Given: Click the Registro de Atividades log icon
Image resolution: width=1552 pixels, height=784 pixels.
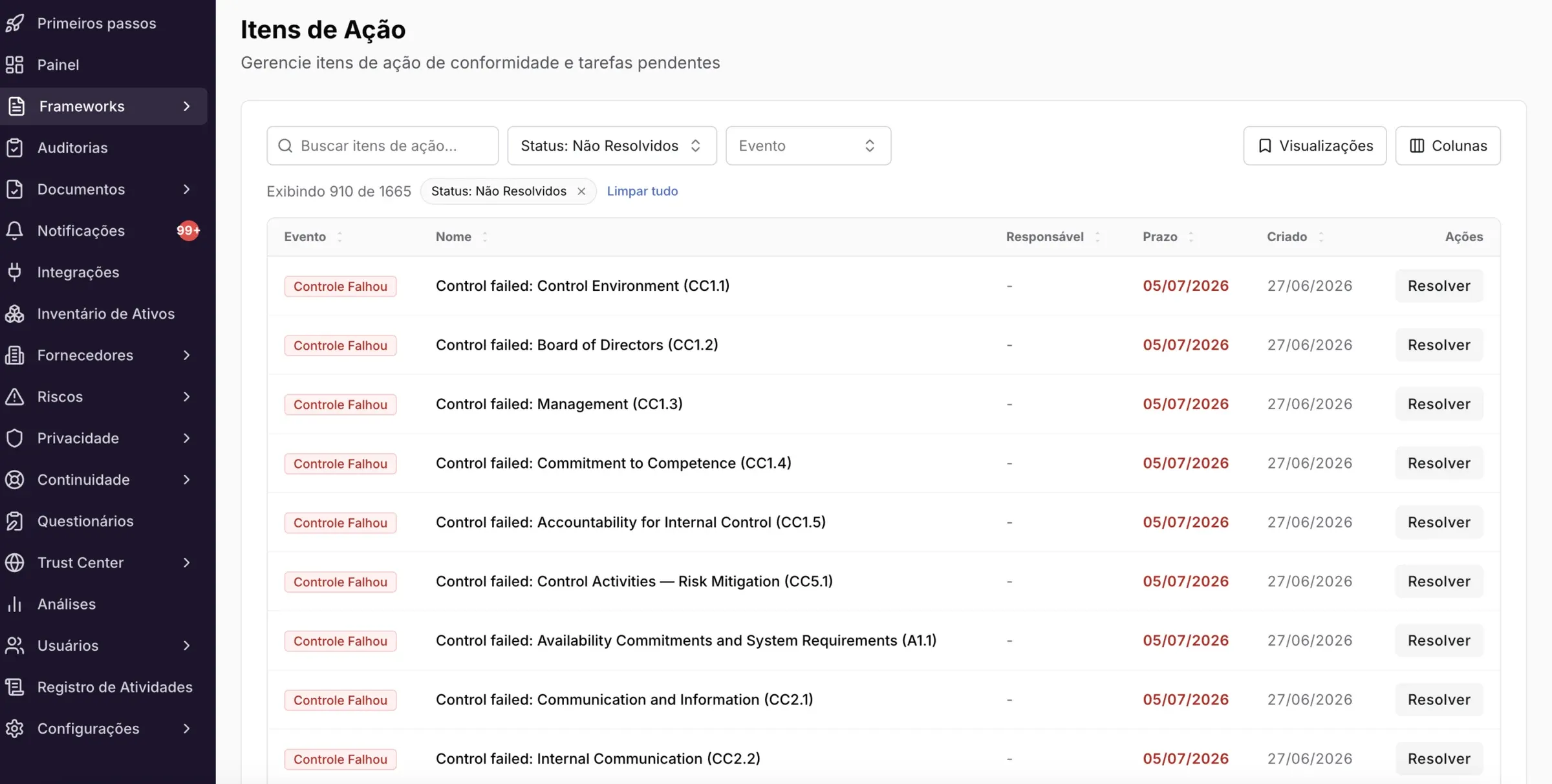Looking at the screenshot, I should [15, 687].
